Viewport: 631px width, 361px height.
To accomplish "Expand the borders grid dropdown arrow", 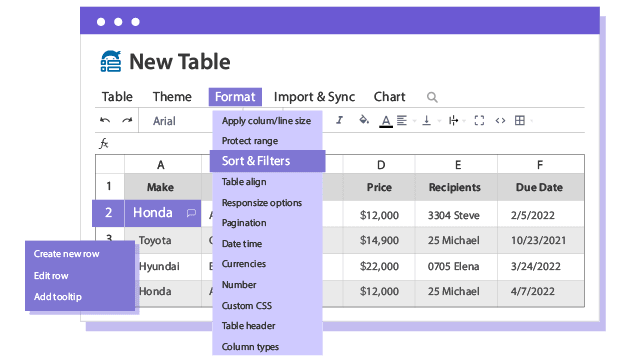I will (x=532, y=121).
